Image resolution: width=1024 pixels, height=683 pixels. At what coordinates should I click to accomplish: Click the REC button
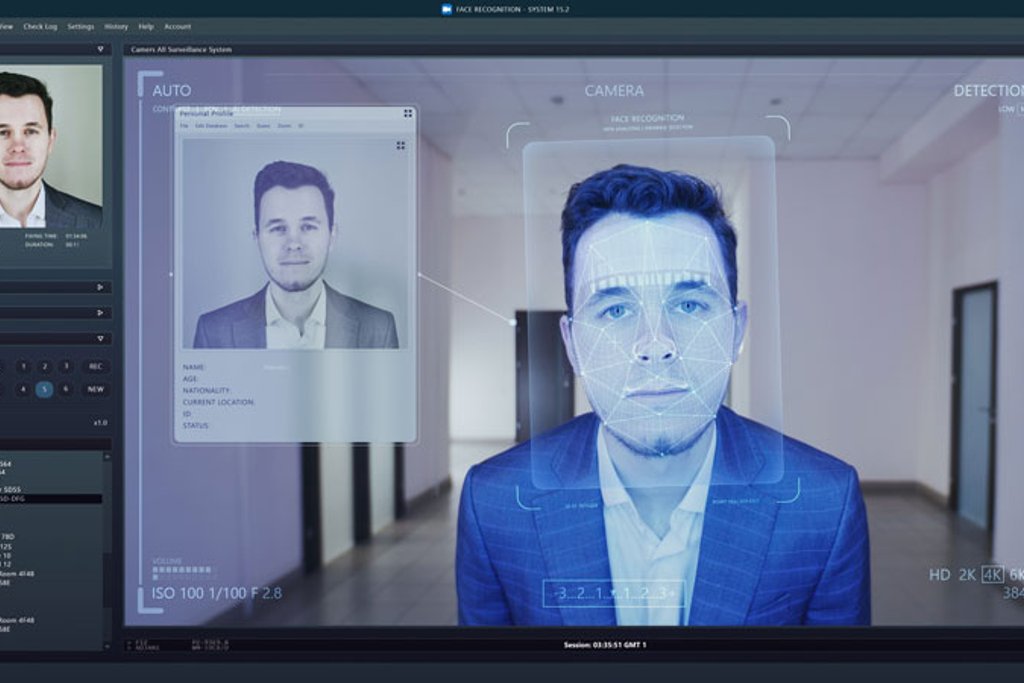(95, 367)
